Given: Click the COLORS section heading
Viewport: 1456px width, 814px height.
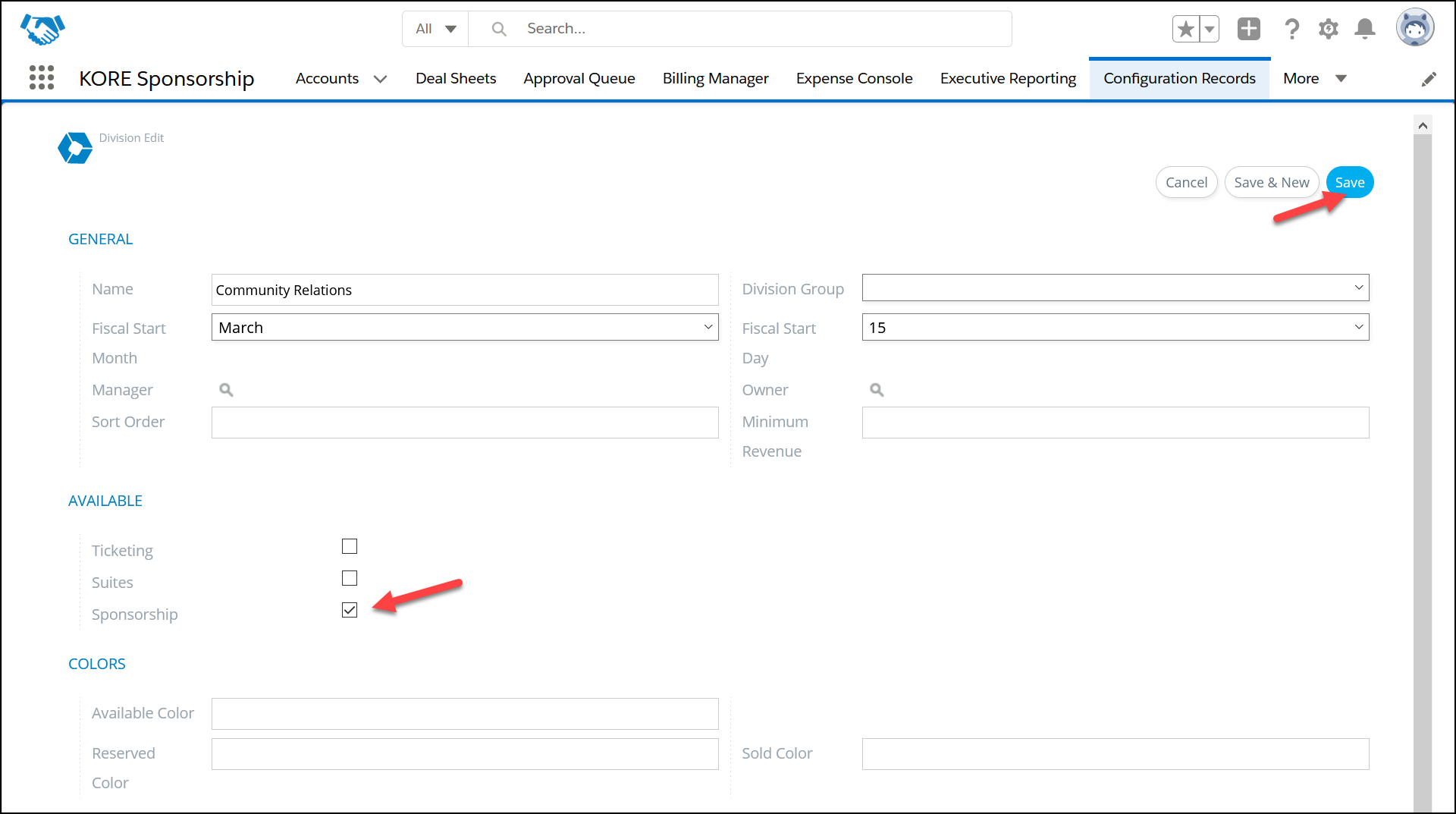Looking at the screenshot, I should (97, 664).
